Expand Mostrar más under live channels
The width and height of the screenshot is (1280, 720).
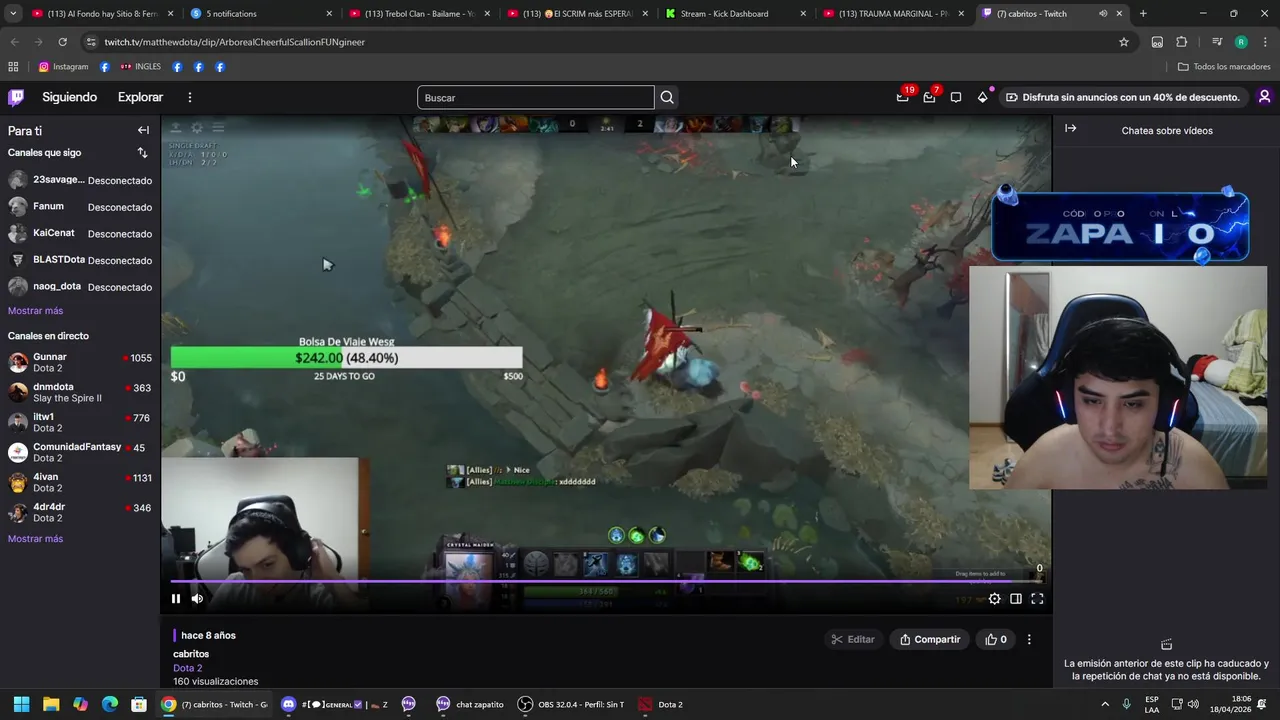point(35,539)
